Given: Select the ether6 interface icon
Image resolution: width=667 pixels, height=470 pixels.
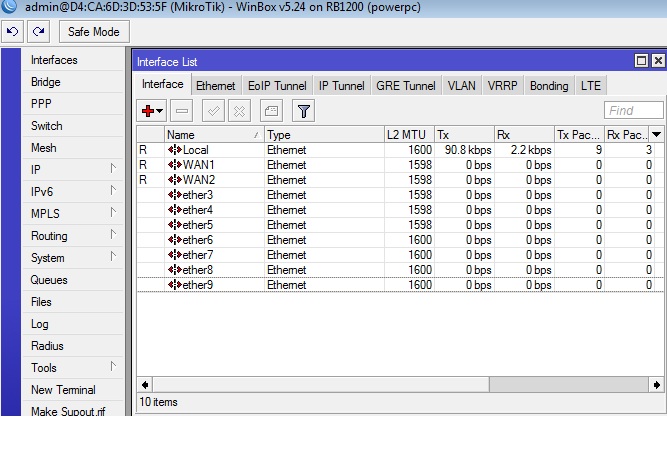Looking at the screenshot, I should tap(174, 240).
